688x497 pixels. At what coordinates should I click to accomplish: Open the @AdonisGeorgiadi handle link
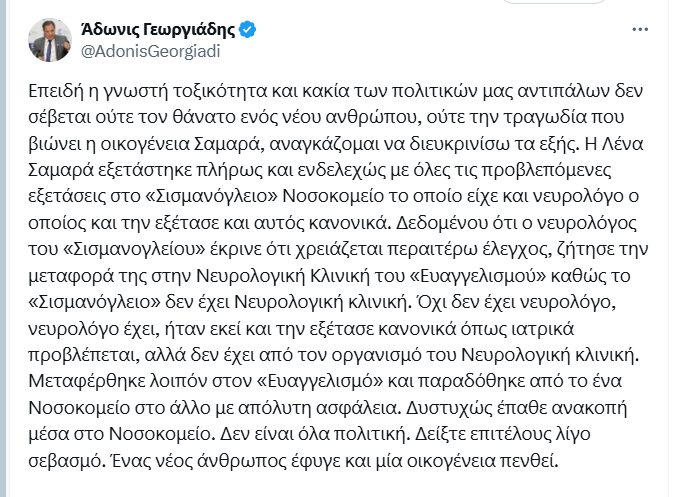click(150, 51)
